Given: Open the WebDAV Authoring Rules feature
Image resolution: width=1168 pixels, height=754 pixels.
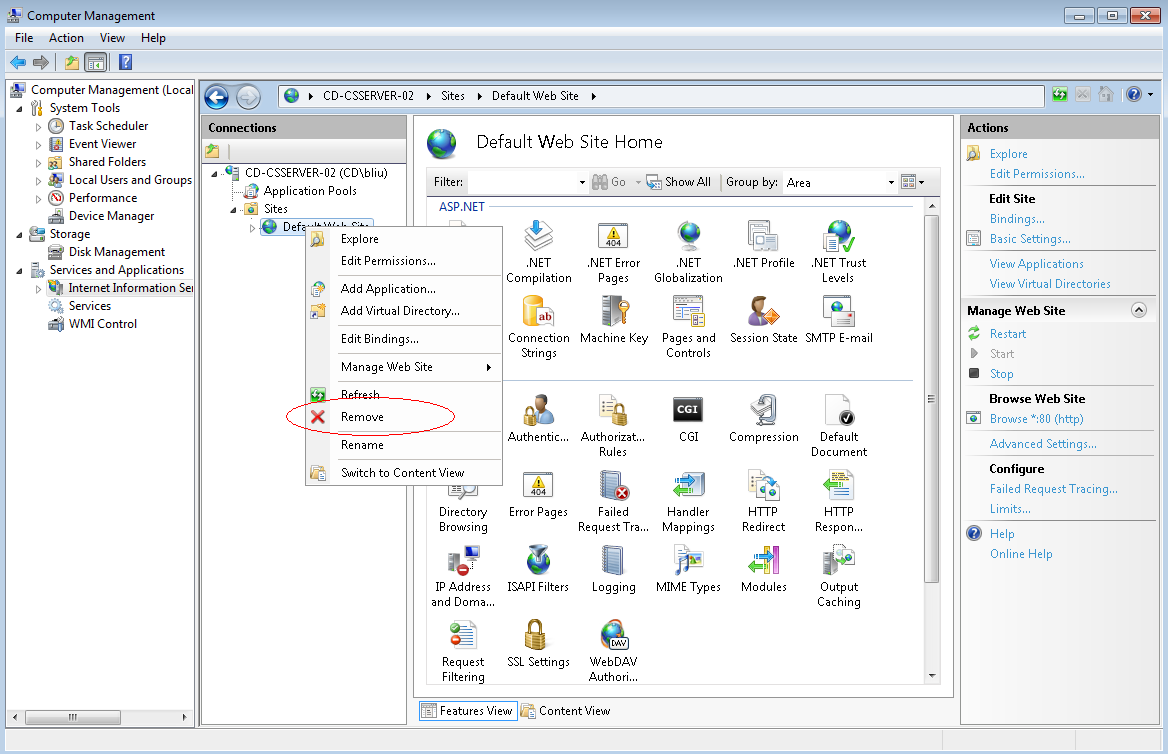Looking at the screenshot, I should [613, 652].
